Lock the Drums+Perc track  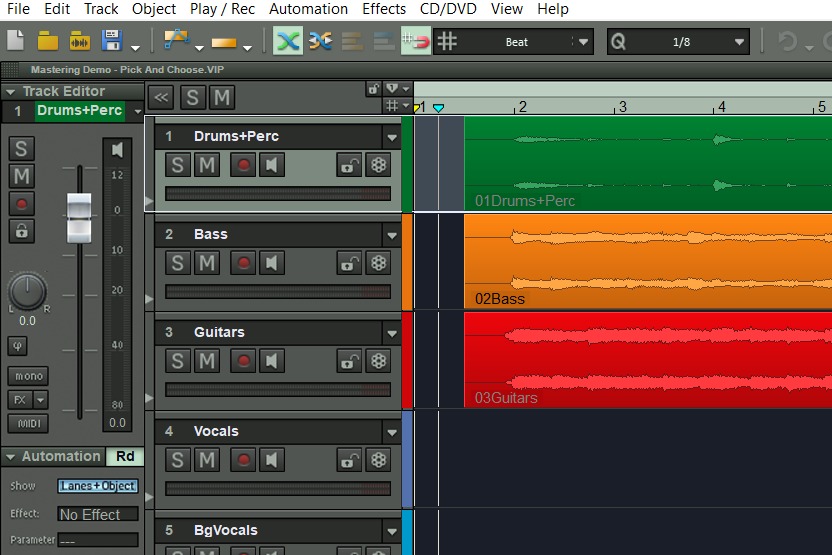pos(350,165)
